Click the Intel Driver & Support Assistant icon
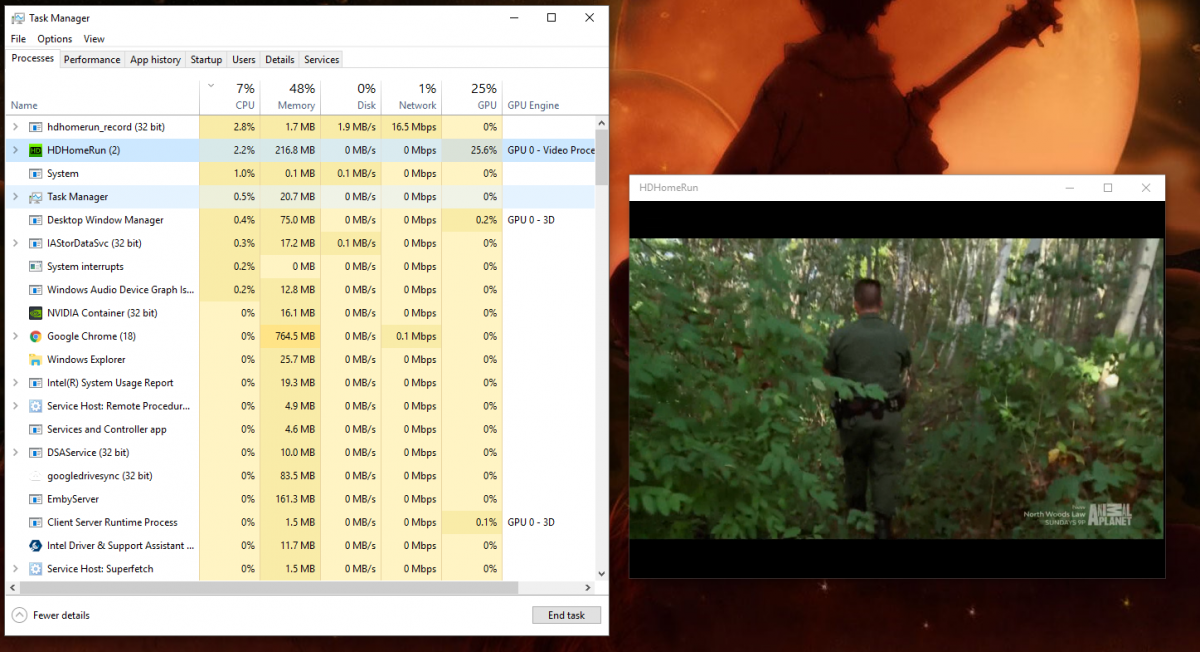This screenshot has width=1200, height=652. coord(36,546)
